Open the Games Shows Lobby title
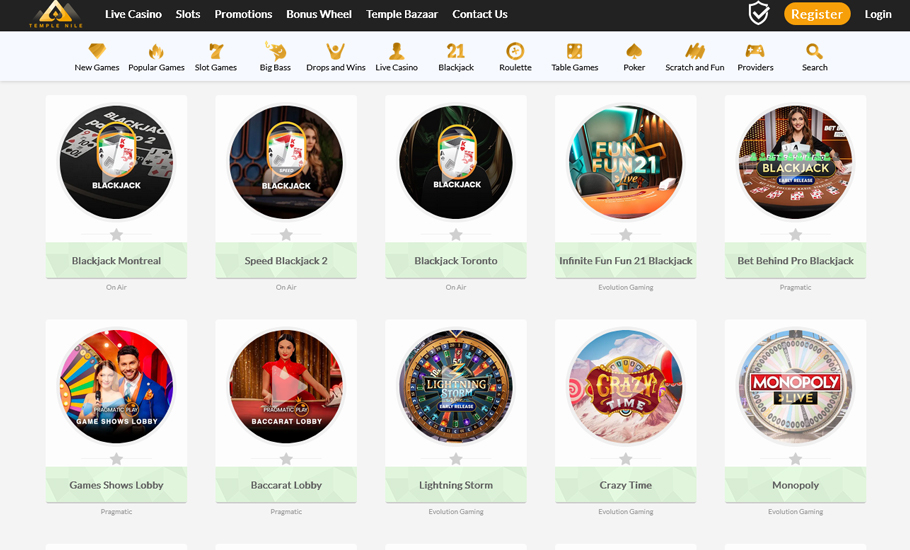Screen dimensions: 910x550 [116, 485]
